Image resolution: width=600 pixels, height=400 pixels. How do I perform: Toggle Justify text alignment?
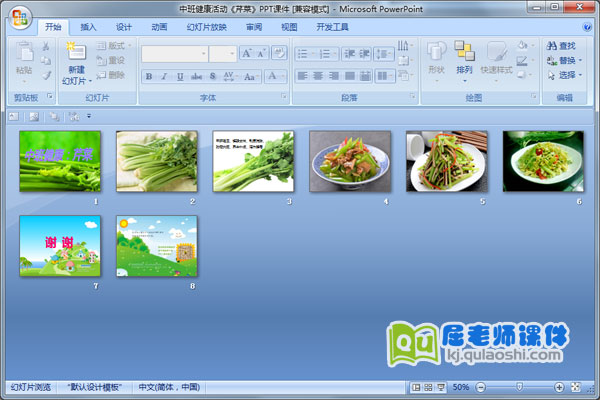[349, 76]
